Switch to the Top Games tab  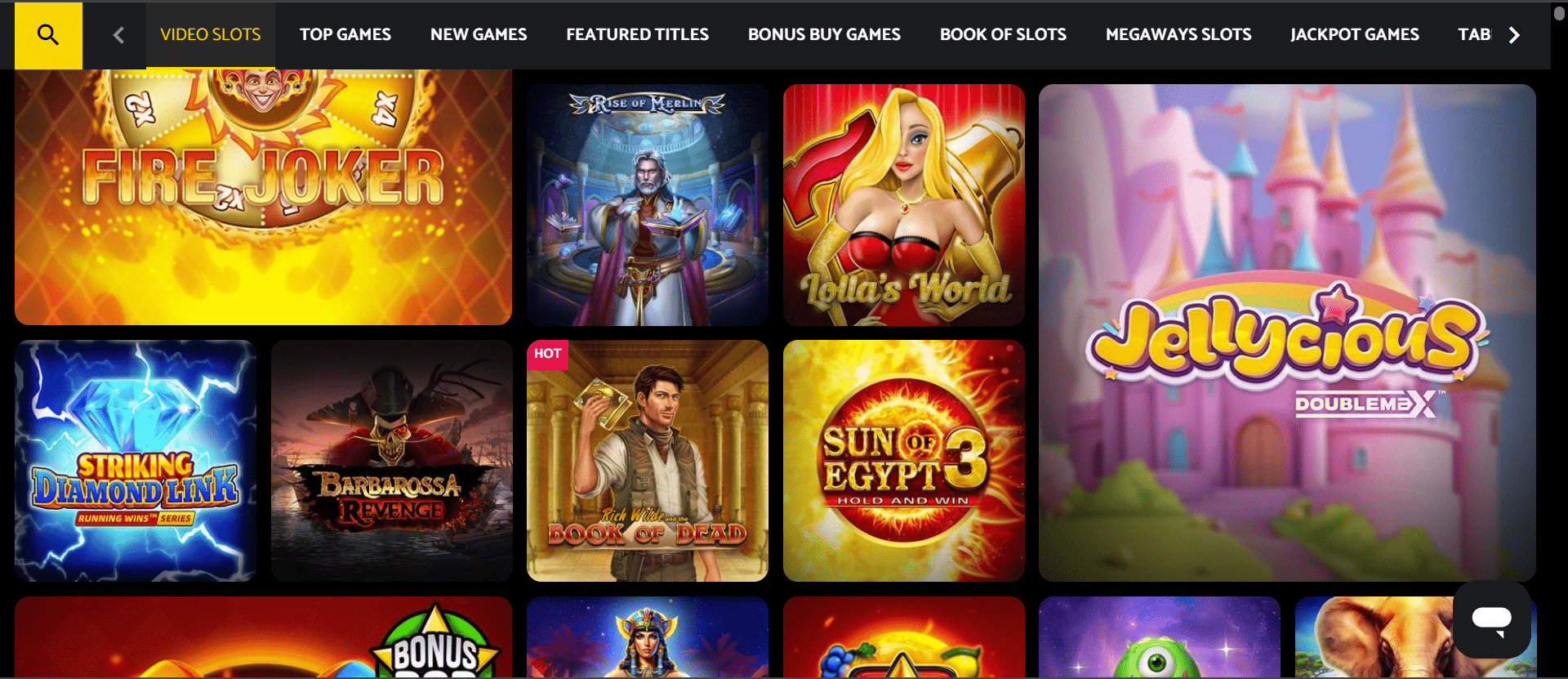[x=345, y=35]
